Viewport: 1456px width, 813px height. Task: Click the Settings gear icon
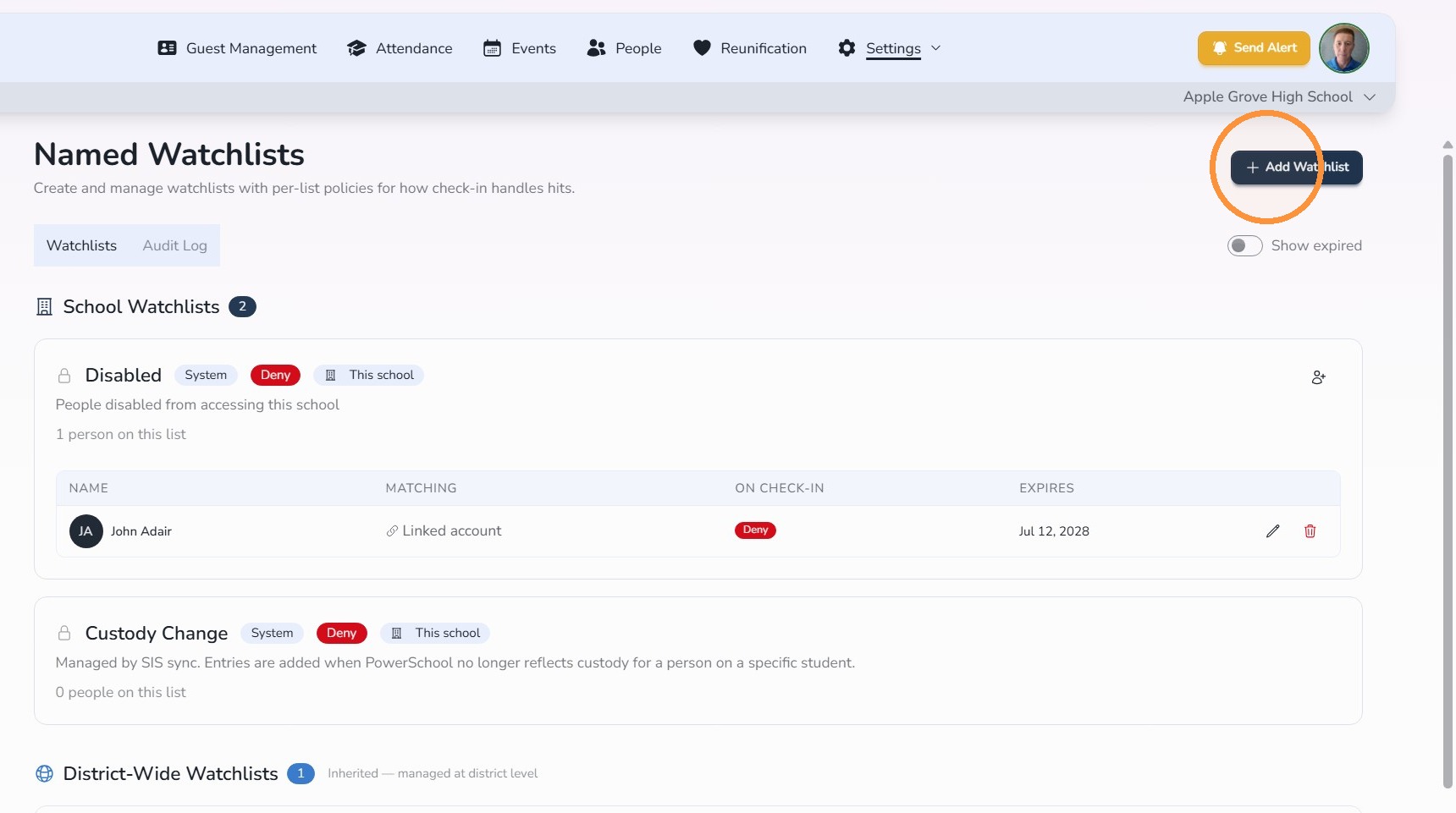pyautogui.click(x=847, y=48)
